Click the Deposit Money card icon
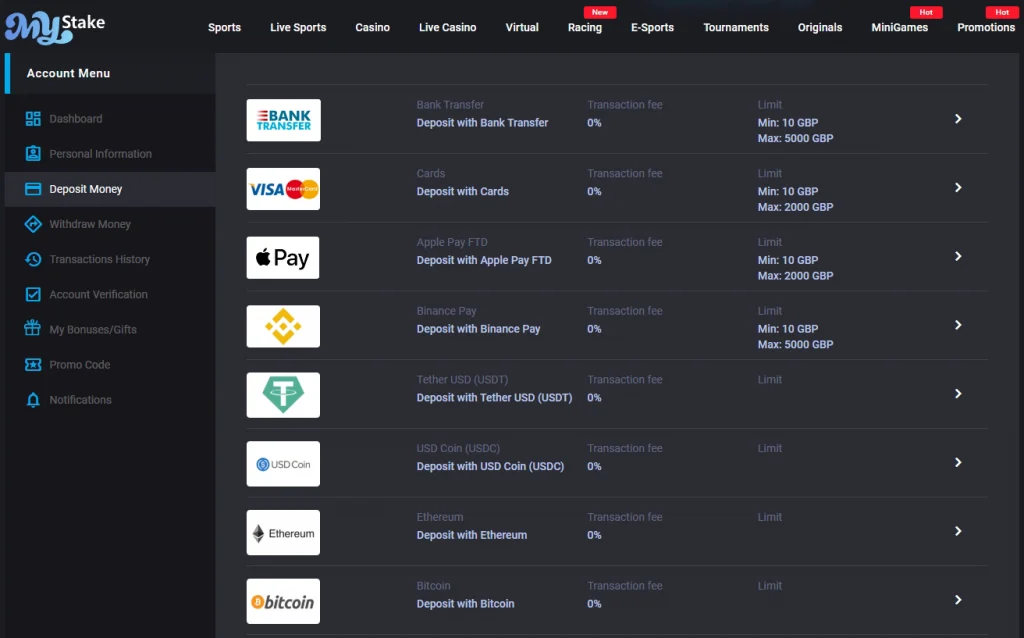This screenshot has width=1024, height=638. point(33,189)
